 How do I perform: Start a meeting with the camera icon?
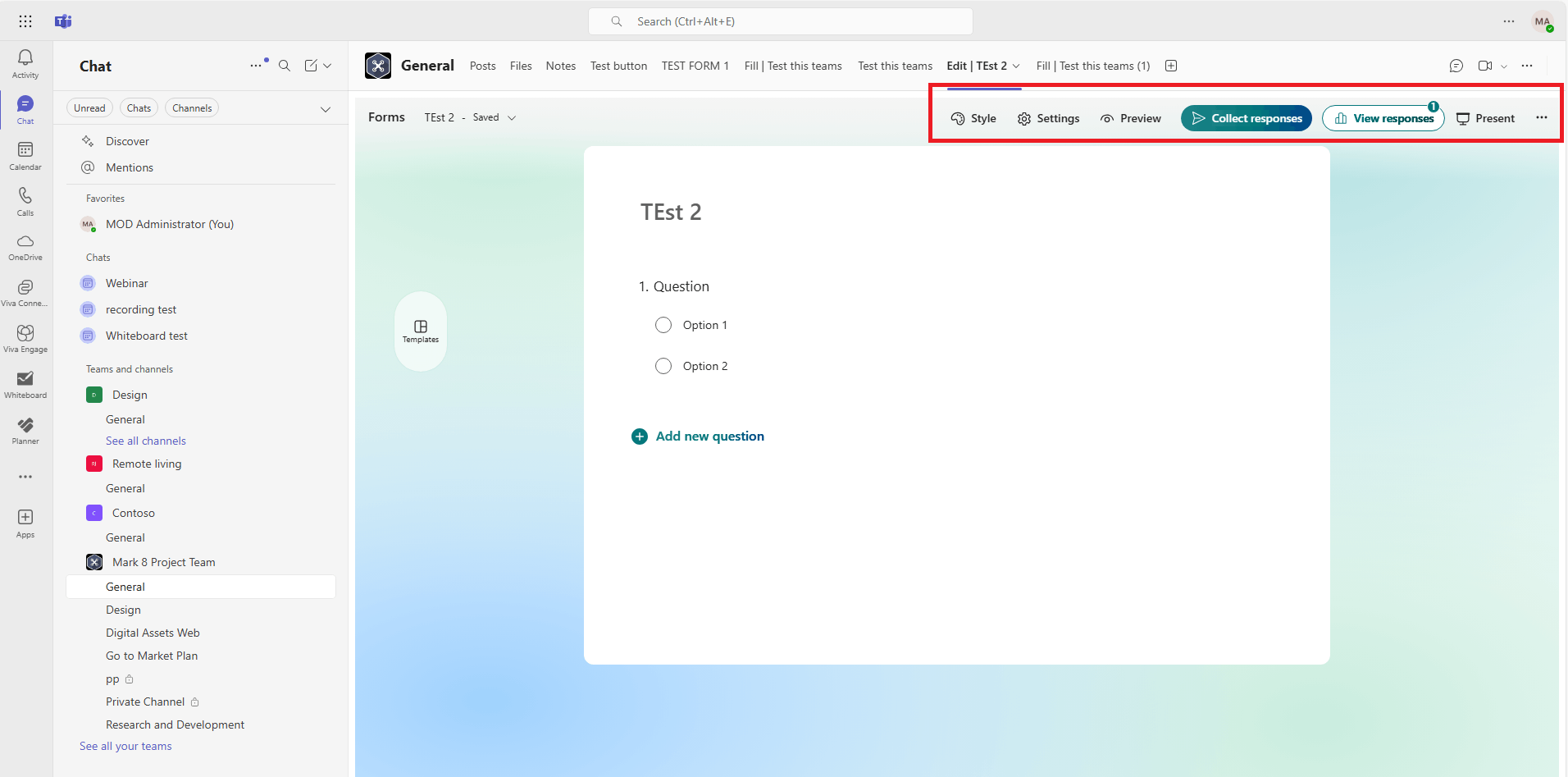point(1485,66)
